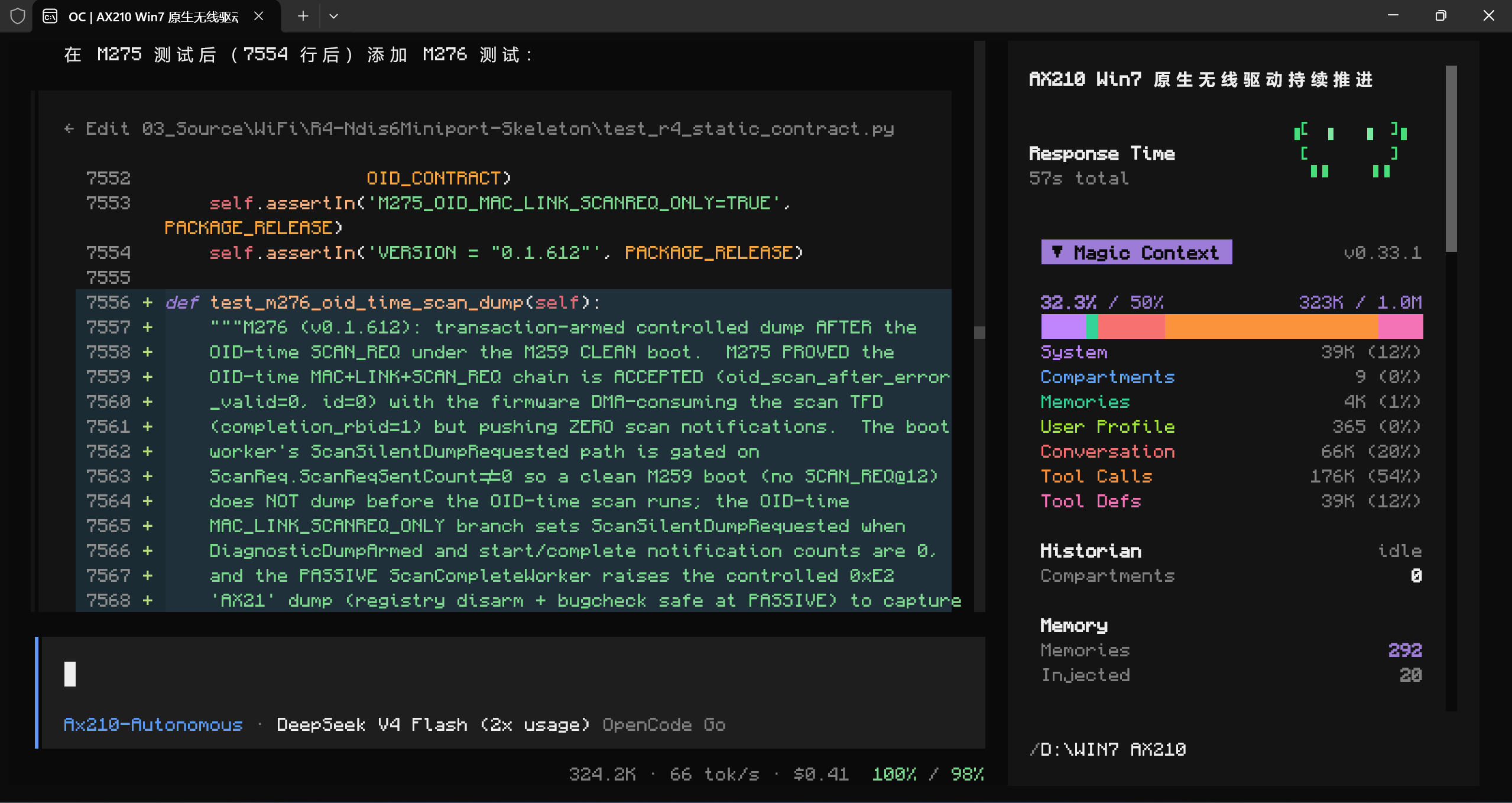
Task: Click line 7553 M275_OID_MAC_LINK assertIn
Action: tap(499, 203)
